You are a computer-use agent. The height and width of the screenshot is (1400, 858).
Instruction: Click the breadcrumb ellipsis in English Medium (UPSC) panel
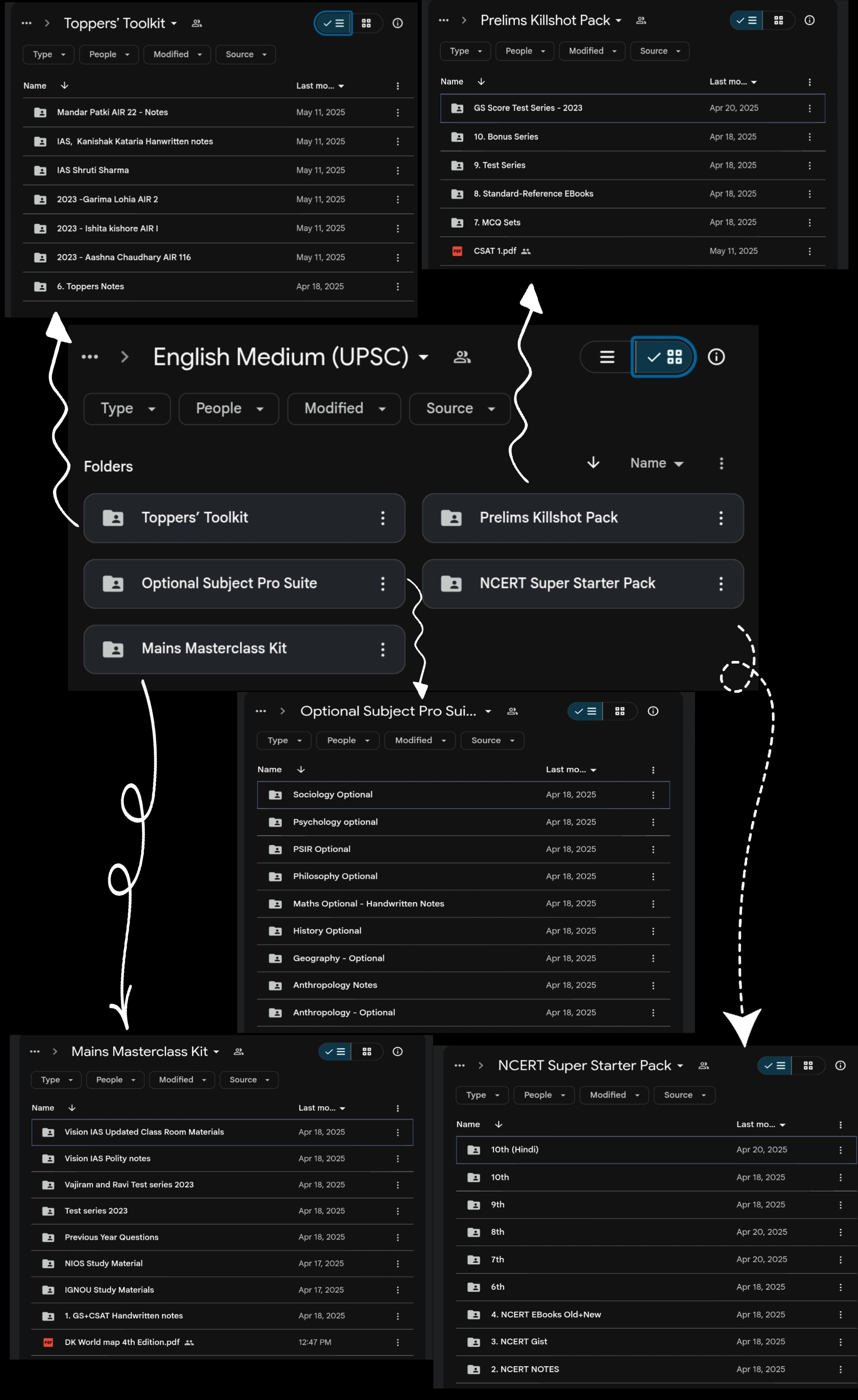click(90, 357)
